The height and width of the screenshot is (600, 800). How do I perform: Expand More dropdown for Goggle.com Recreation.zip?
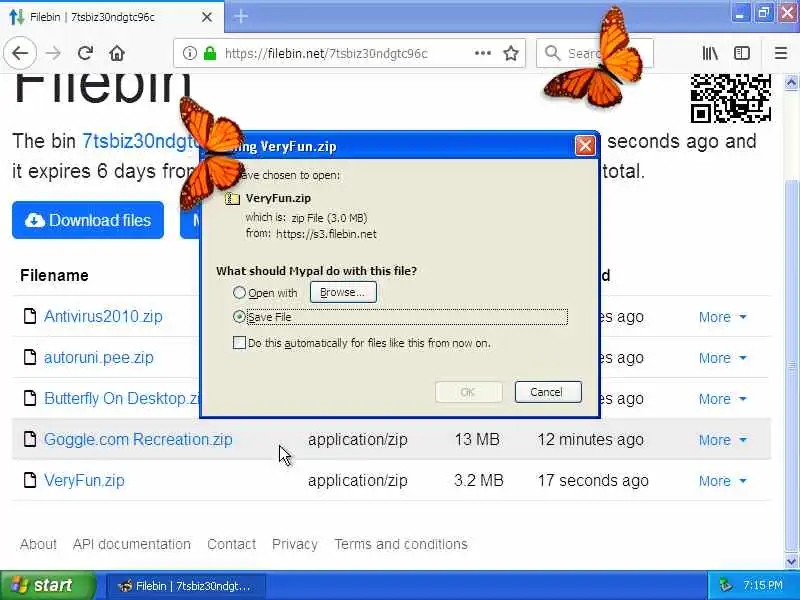click(722, 440)
